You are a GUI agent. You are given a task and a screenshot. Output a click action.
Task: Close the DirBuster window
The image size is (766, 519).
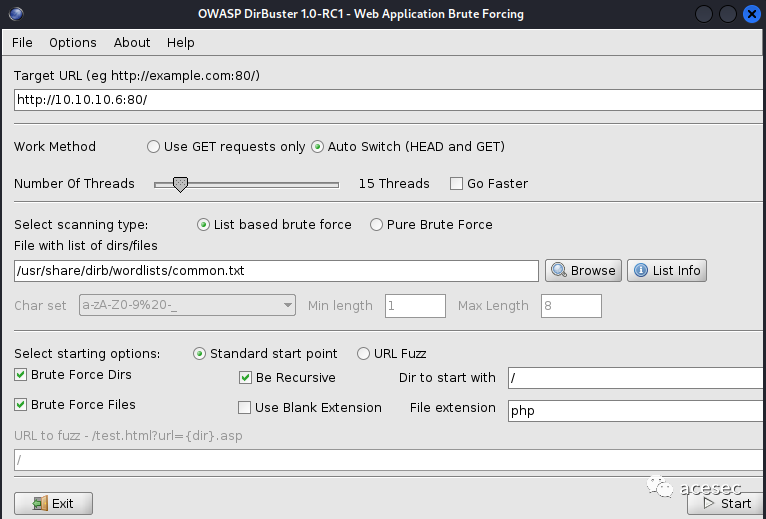pos(752,14)
